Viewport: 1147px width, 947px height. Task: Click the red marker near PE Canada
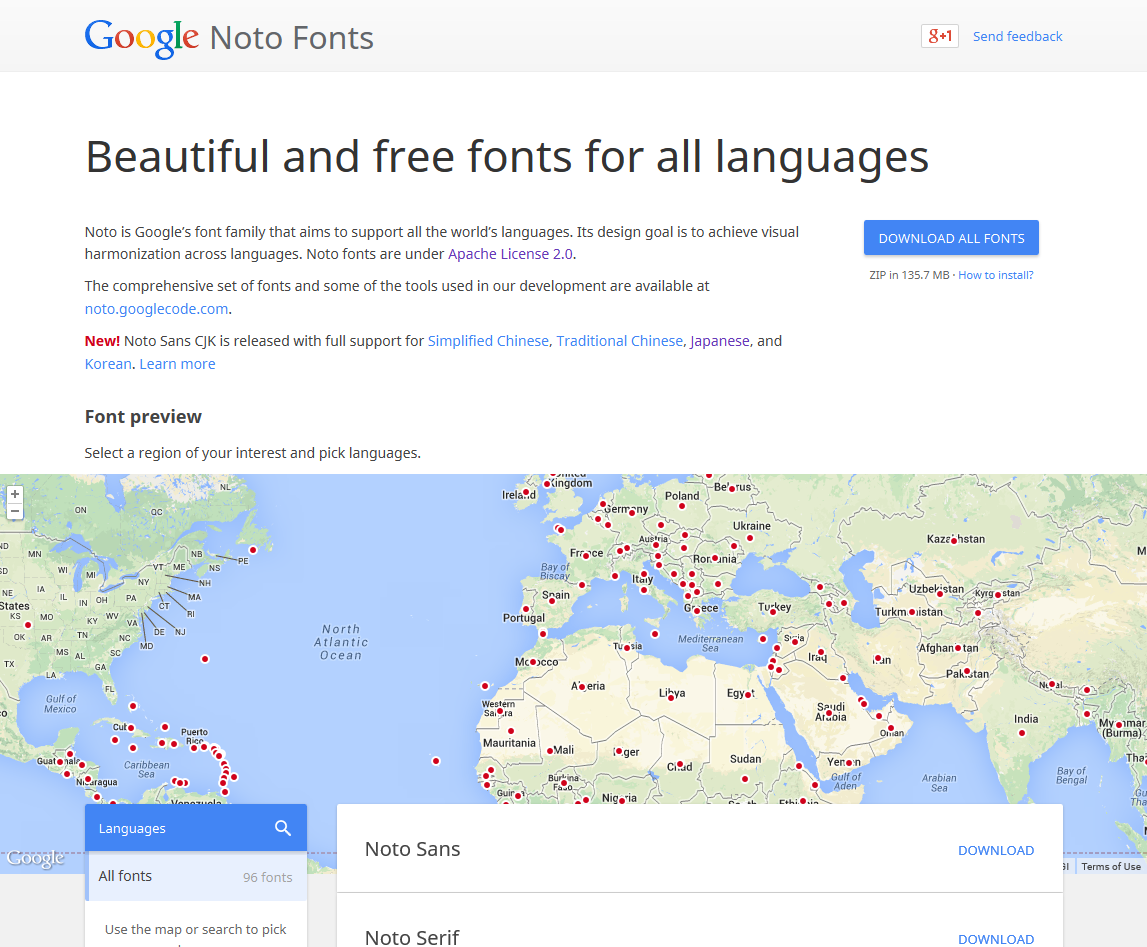(253, 550)
